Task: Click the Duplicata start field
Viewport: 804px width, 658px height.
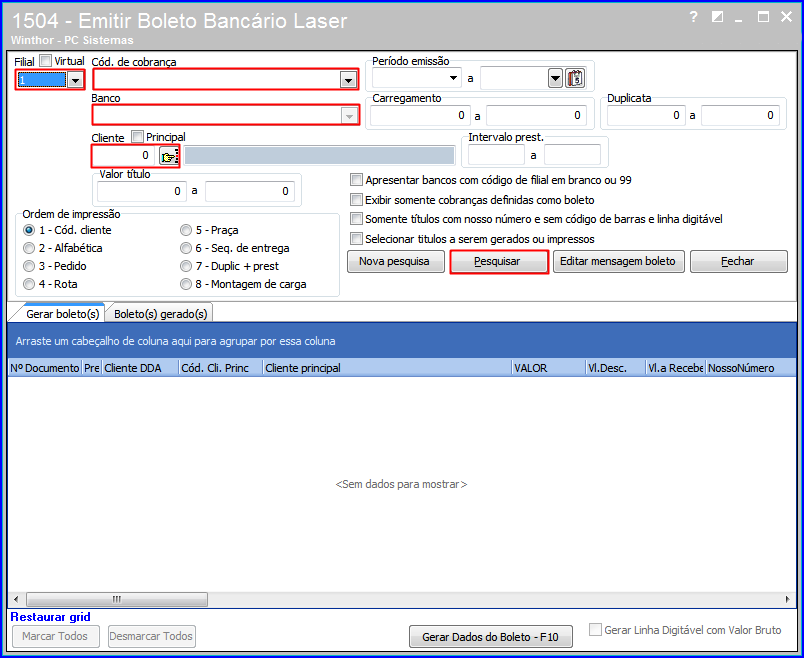Action: (x=645, y=115)
